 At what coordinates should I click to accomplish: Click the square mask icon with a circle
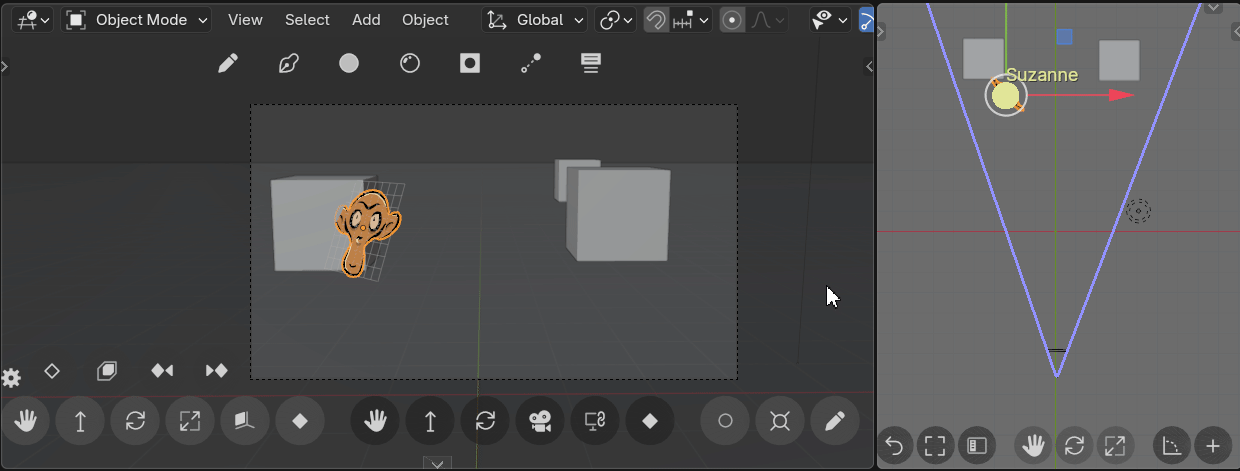470,64
